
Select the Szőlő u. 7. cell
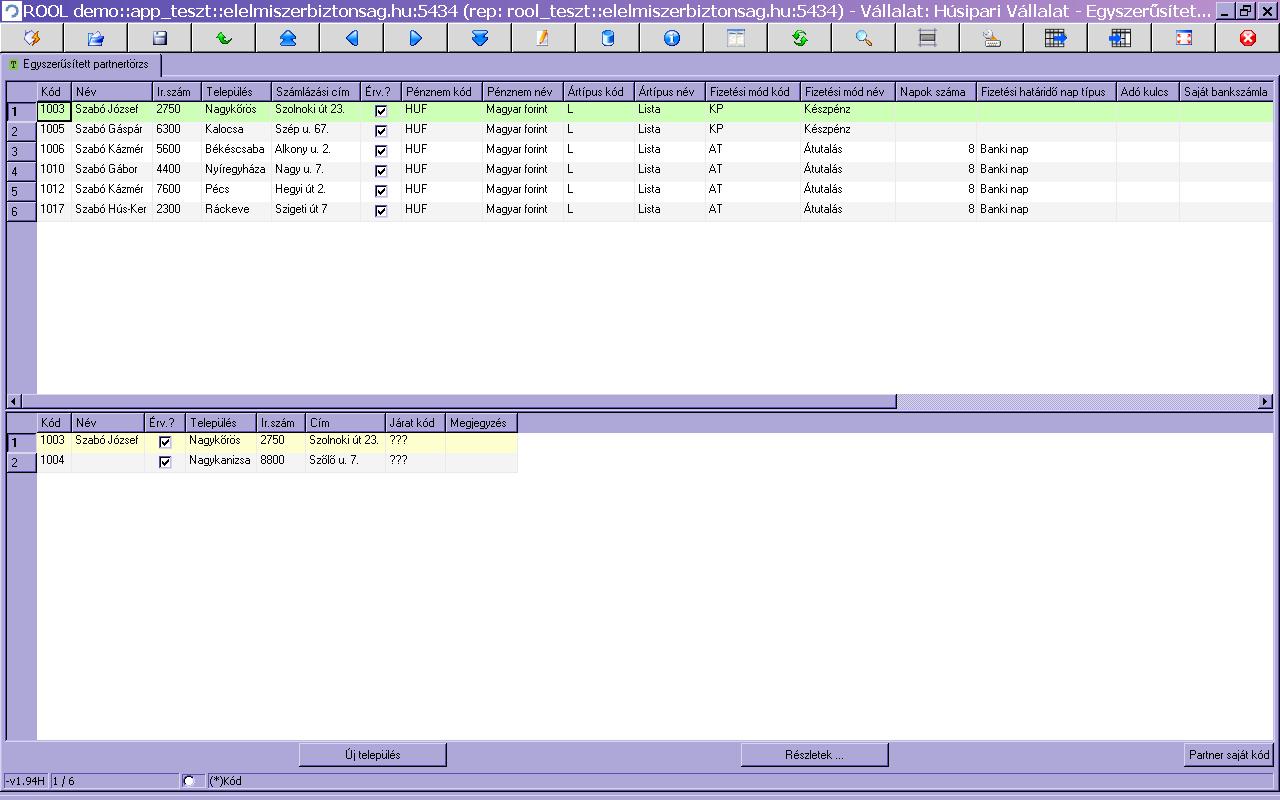point(346,461)
